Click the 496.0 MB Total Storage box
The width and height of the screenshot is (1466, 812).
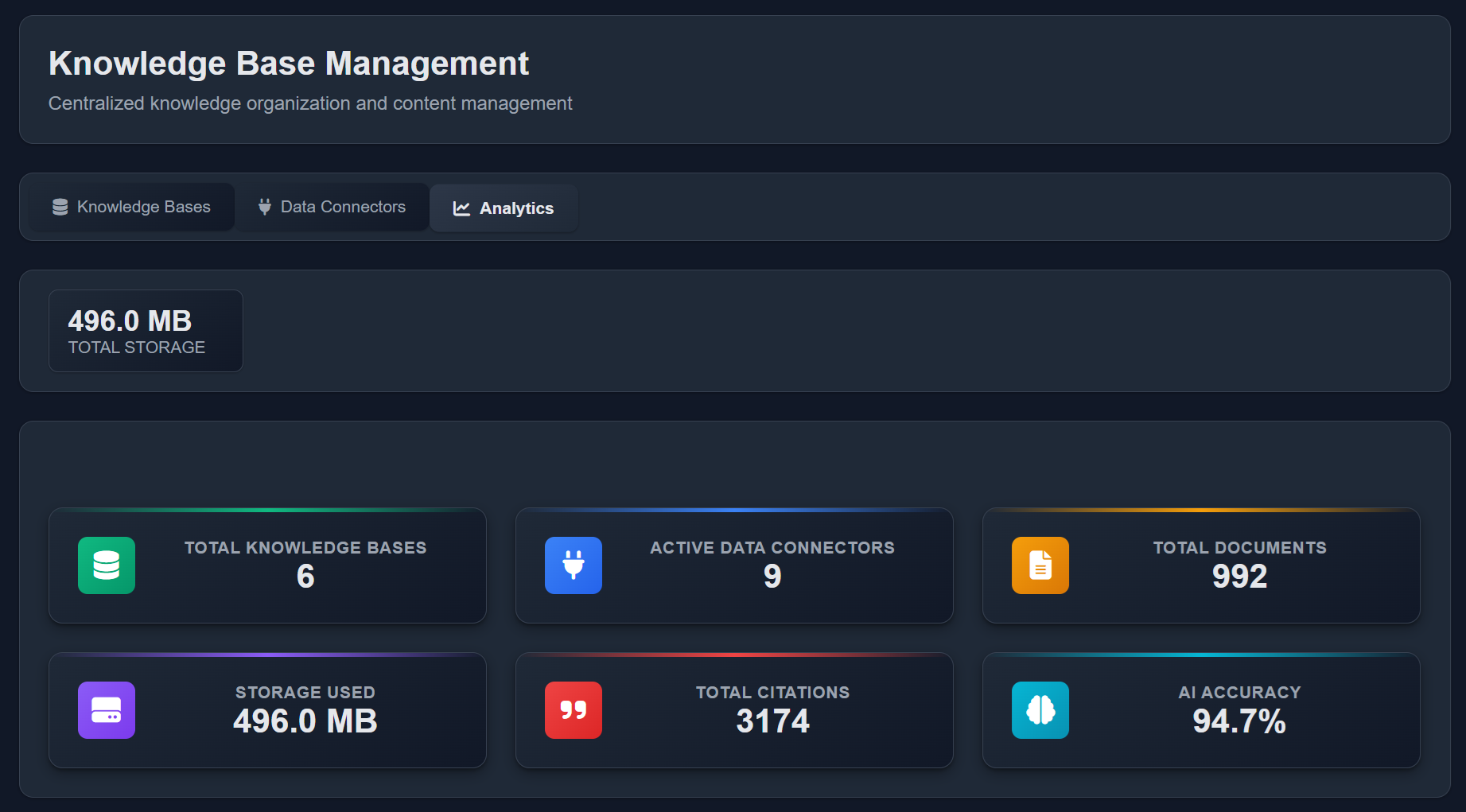[146, 331]
